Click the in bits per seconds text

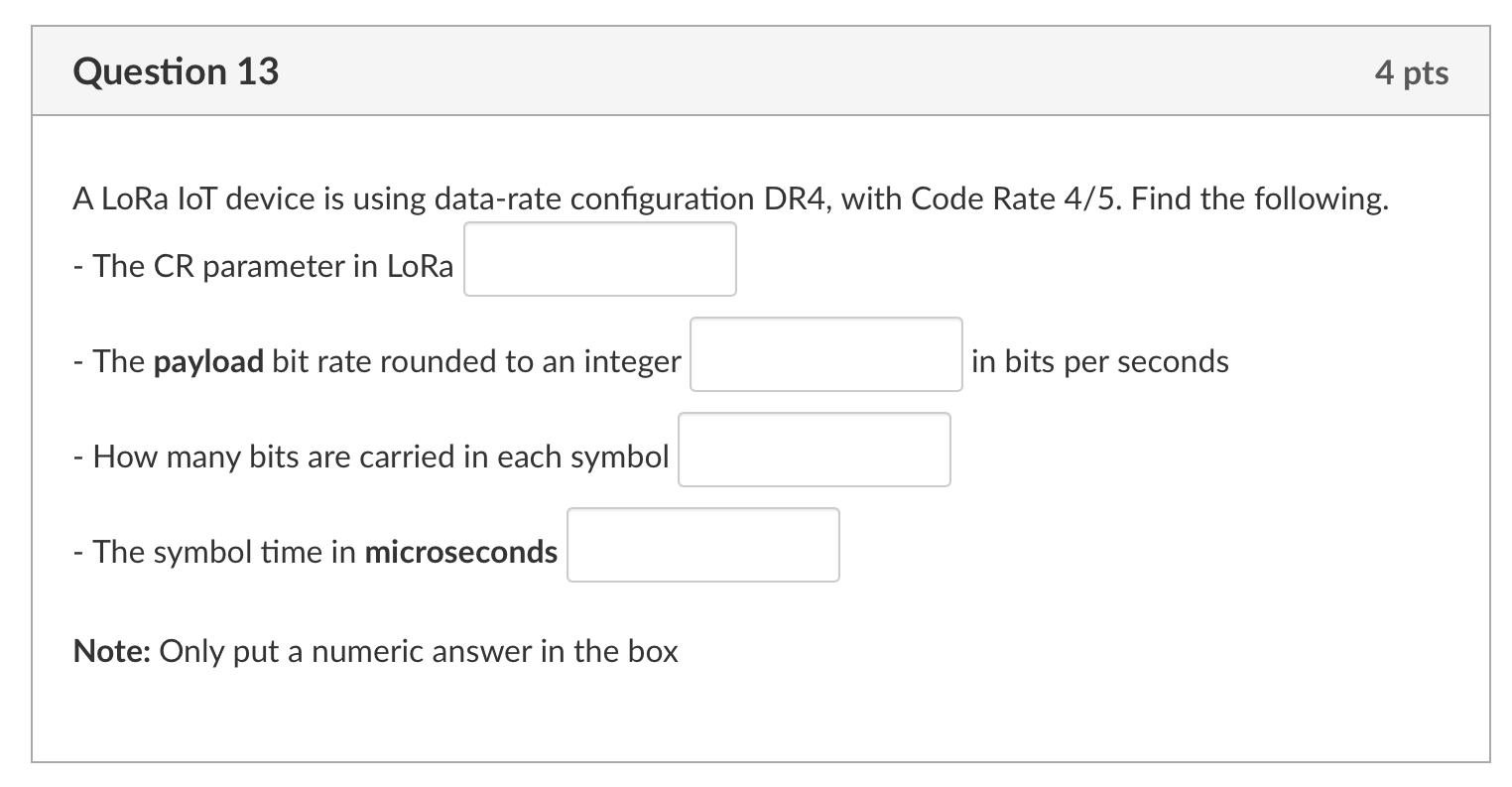point(1097,361)
